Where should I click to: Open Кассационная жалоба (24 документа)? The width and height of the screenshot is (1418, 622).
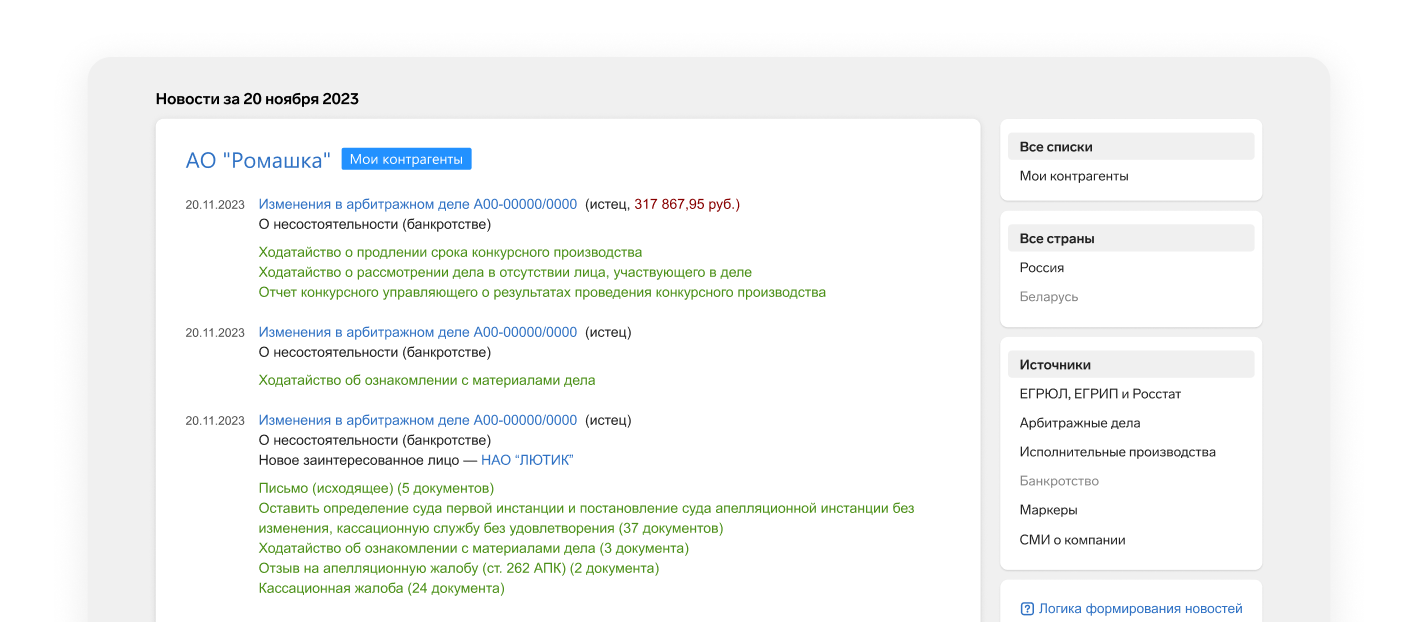(381, 588)
